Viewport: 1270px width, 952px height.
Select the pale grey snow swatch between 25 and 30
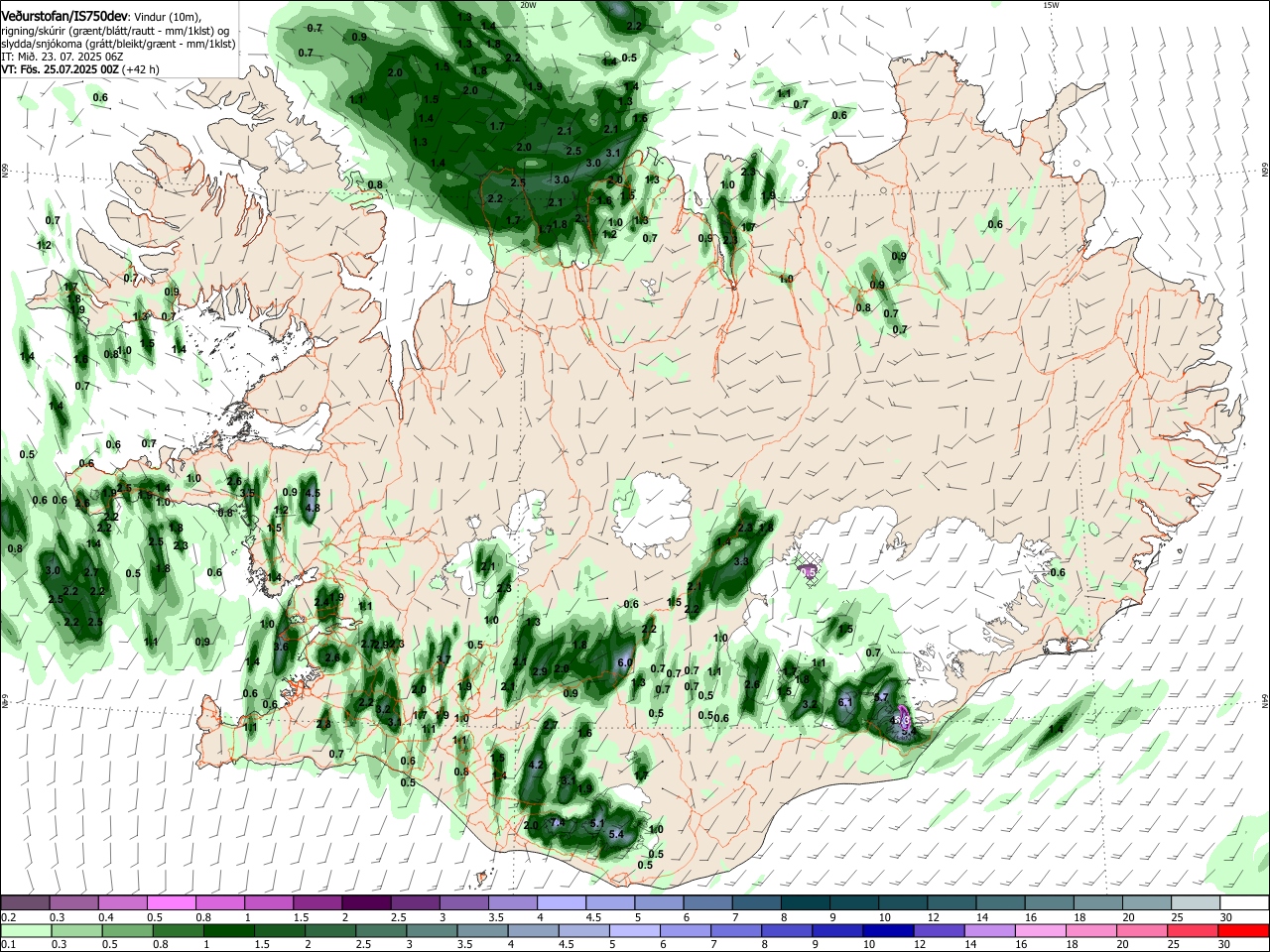pos(1195,902)
